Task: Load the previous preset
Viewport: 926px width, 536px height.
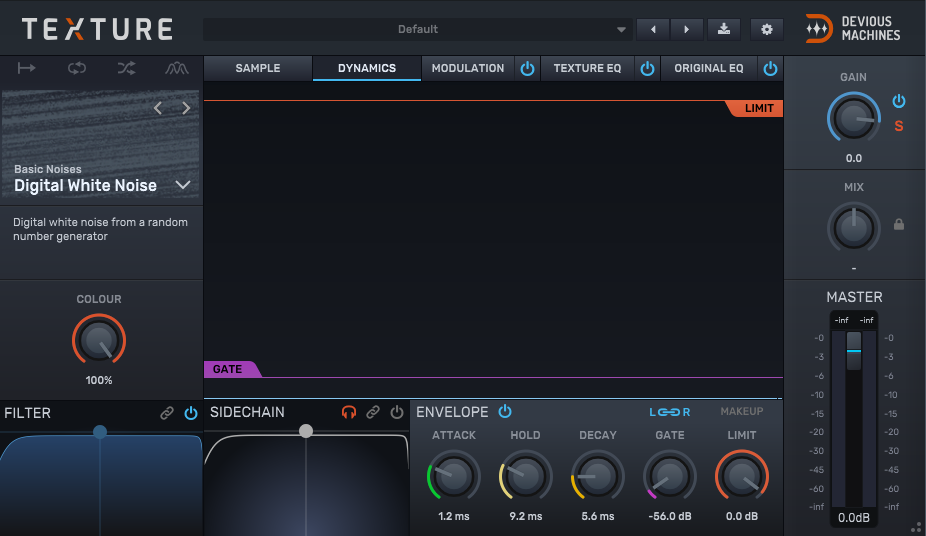Action: (653, 29)
